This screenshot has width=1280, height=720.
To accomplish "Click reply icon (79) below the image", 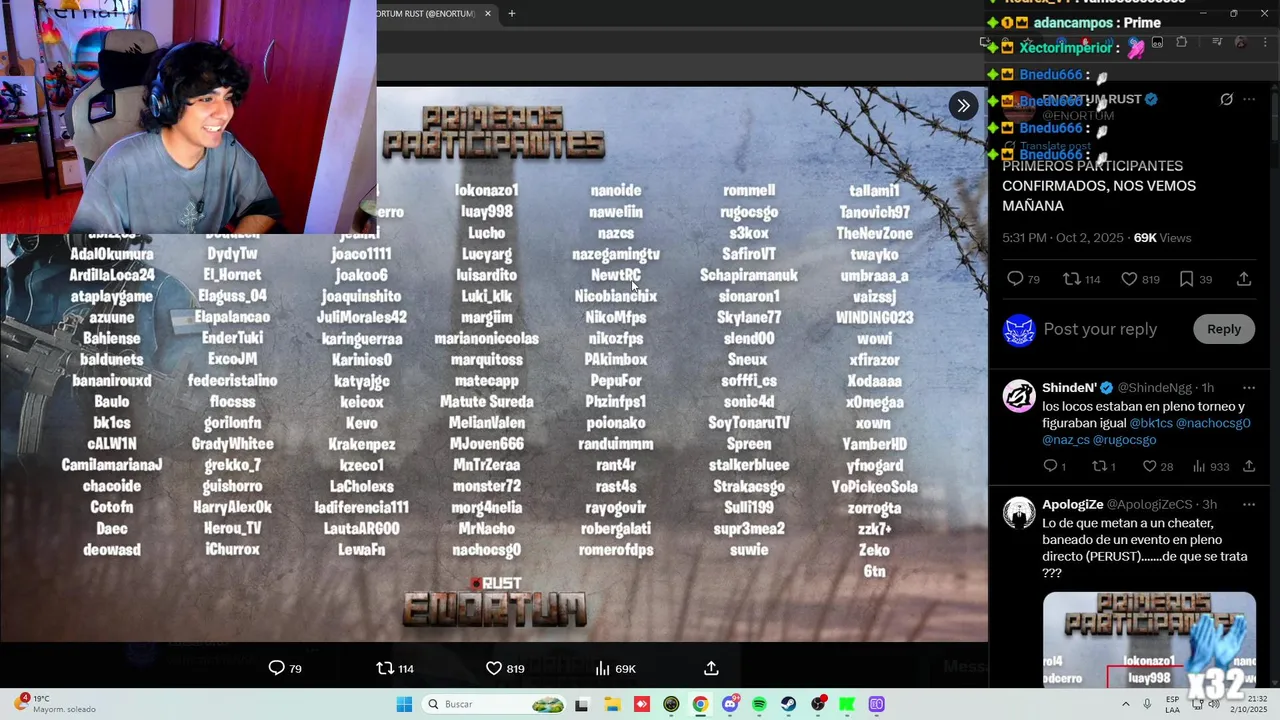I will [x=277, y=668].
